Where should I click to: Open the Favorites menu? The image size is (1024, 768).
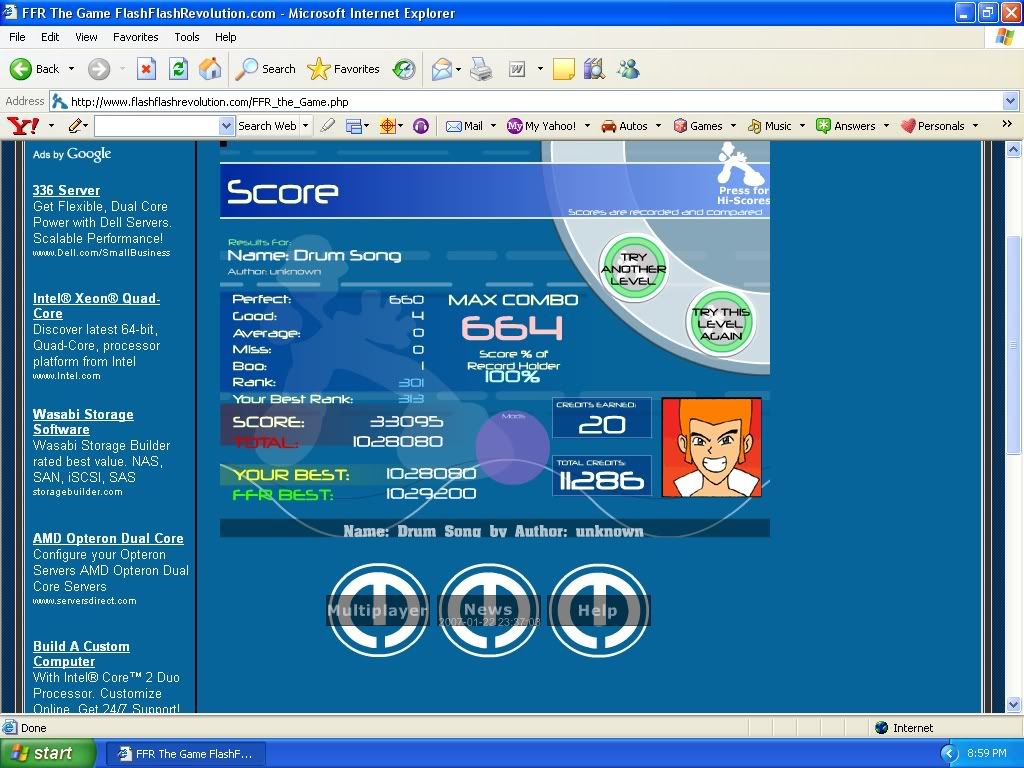point(135,37)
